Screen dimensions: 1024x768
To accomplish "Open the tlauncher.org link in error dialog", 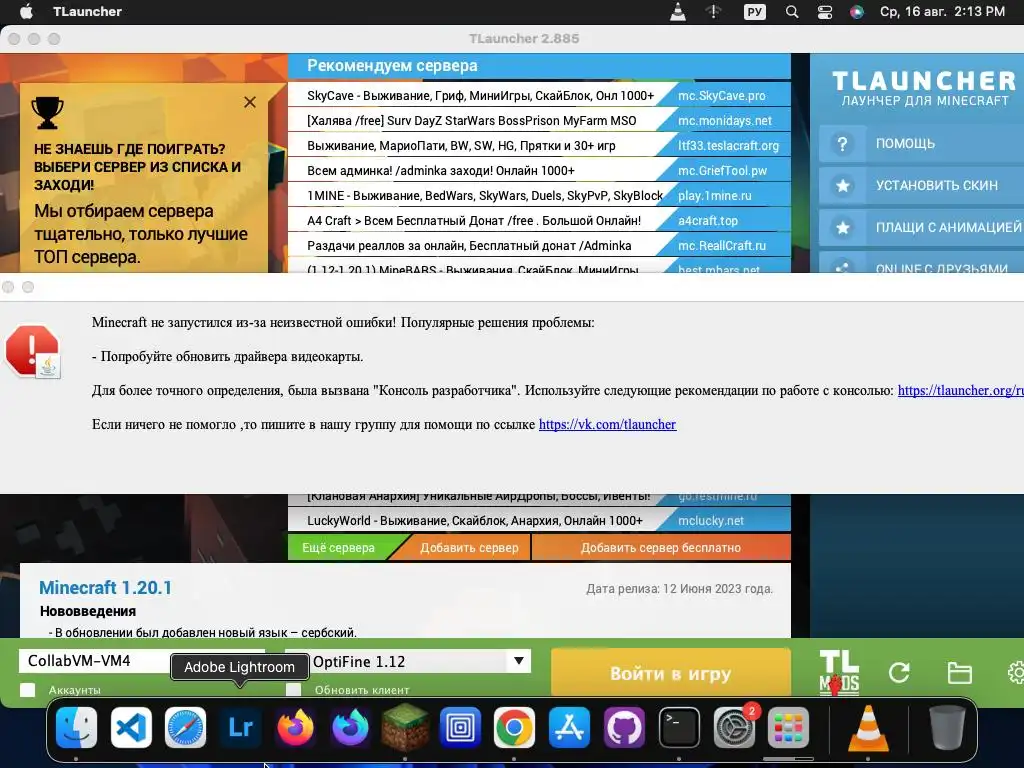I will [961, 391].
